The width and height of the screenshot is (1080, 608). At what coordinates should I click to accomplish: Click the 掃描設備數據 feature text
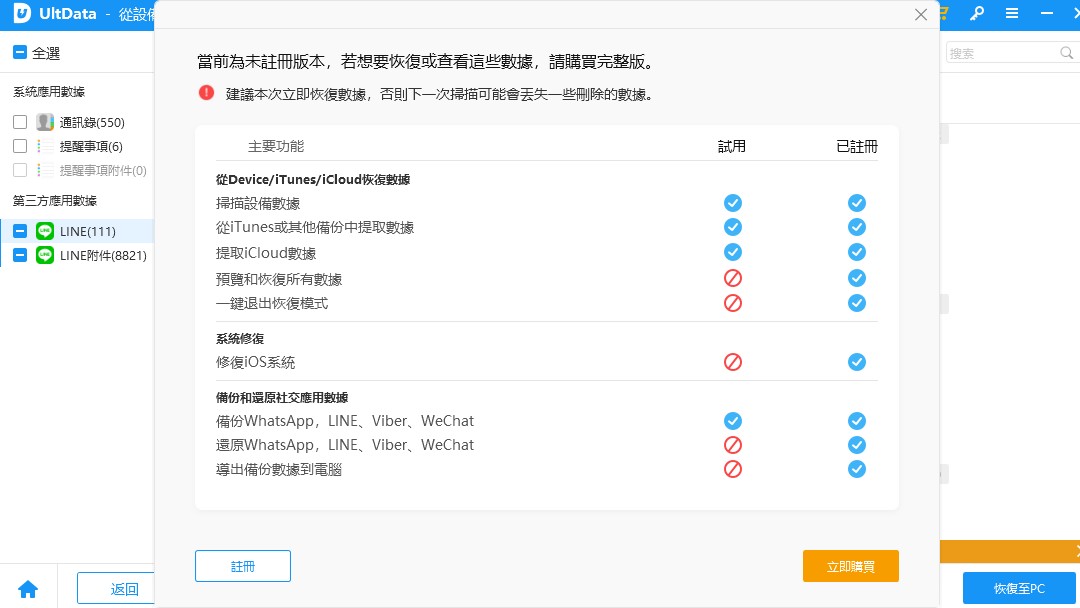[x=258, y=203]
